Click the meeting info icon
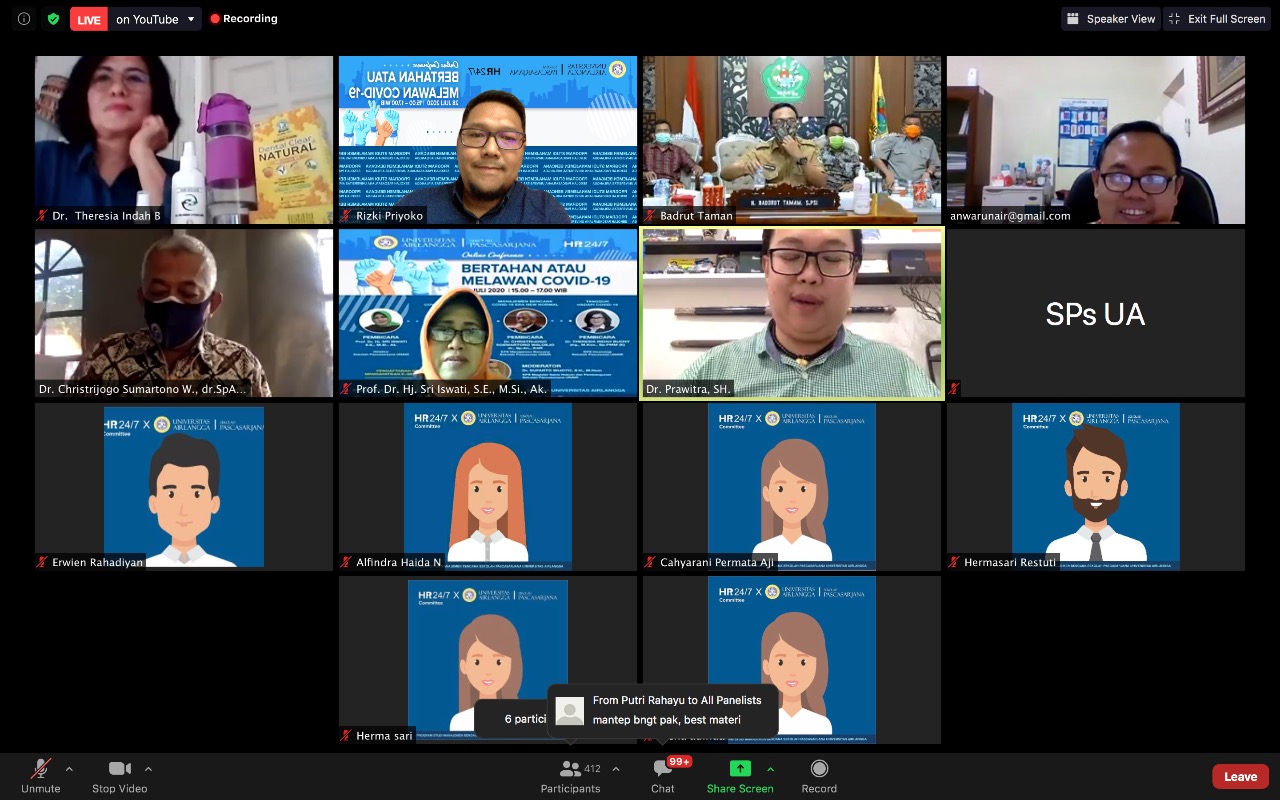 pos(24,19)
